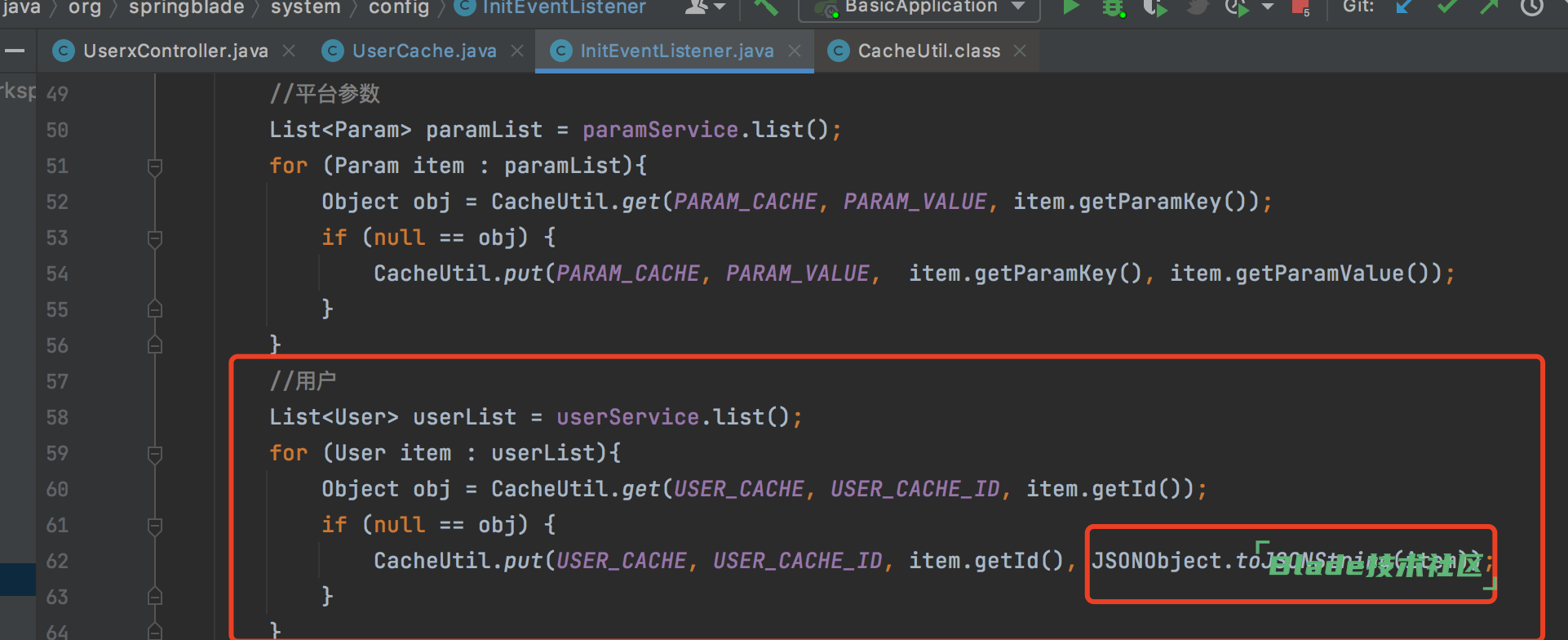1568x640 pixels.
Task: Collapse the for loop at line 59
Action: point(155,454)
